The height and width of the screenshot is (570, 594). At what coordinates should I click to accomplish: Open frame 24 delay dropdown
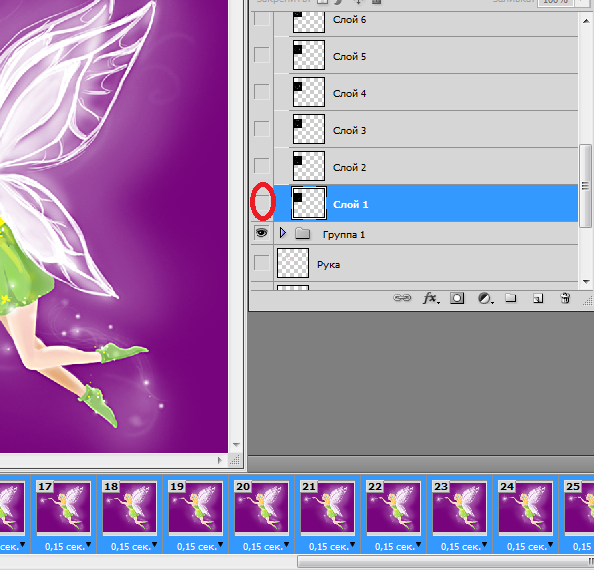point(550,545)
